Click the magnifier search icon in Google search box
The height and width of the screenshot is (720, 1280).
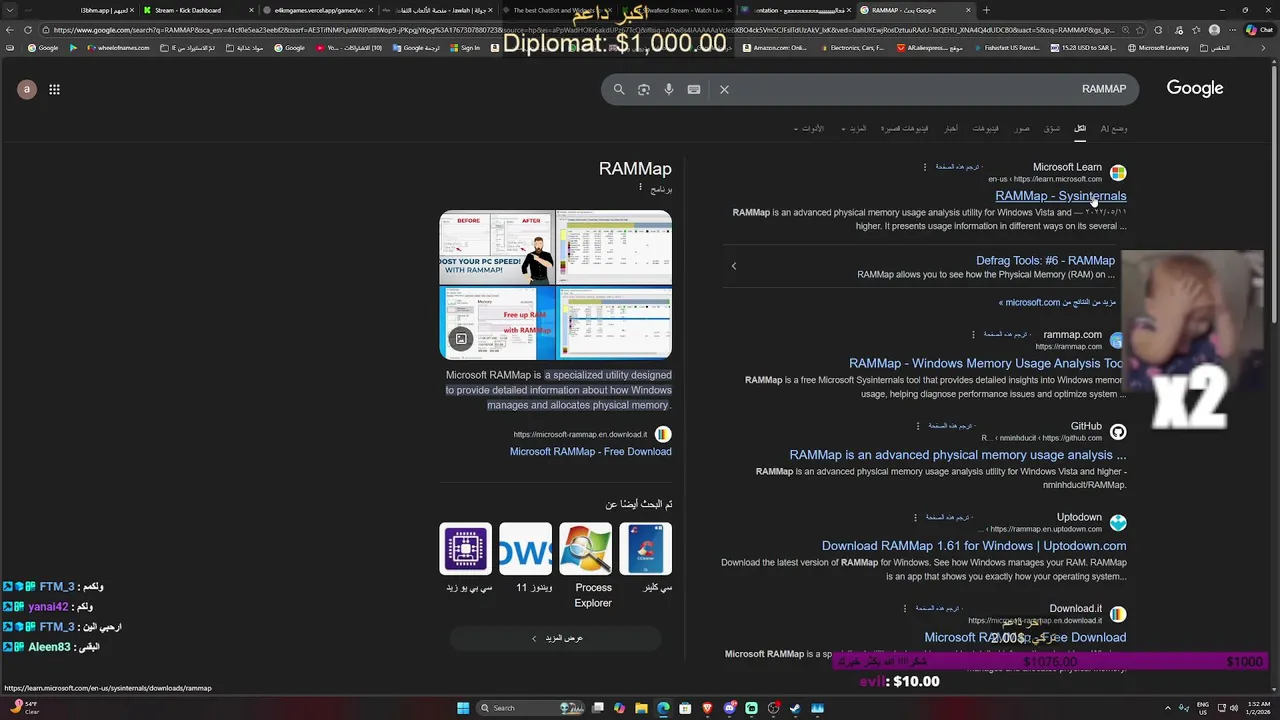pos(619,89)
